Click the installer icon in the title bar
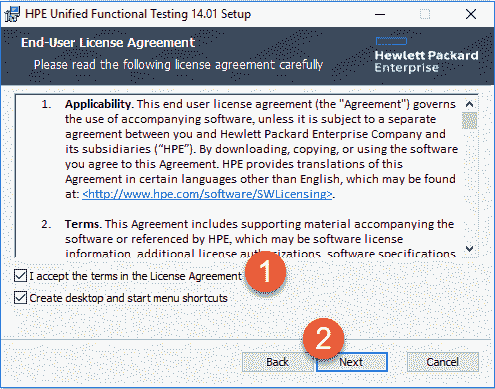 point(12,14)
